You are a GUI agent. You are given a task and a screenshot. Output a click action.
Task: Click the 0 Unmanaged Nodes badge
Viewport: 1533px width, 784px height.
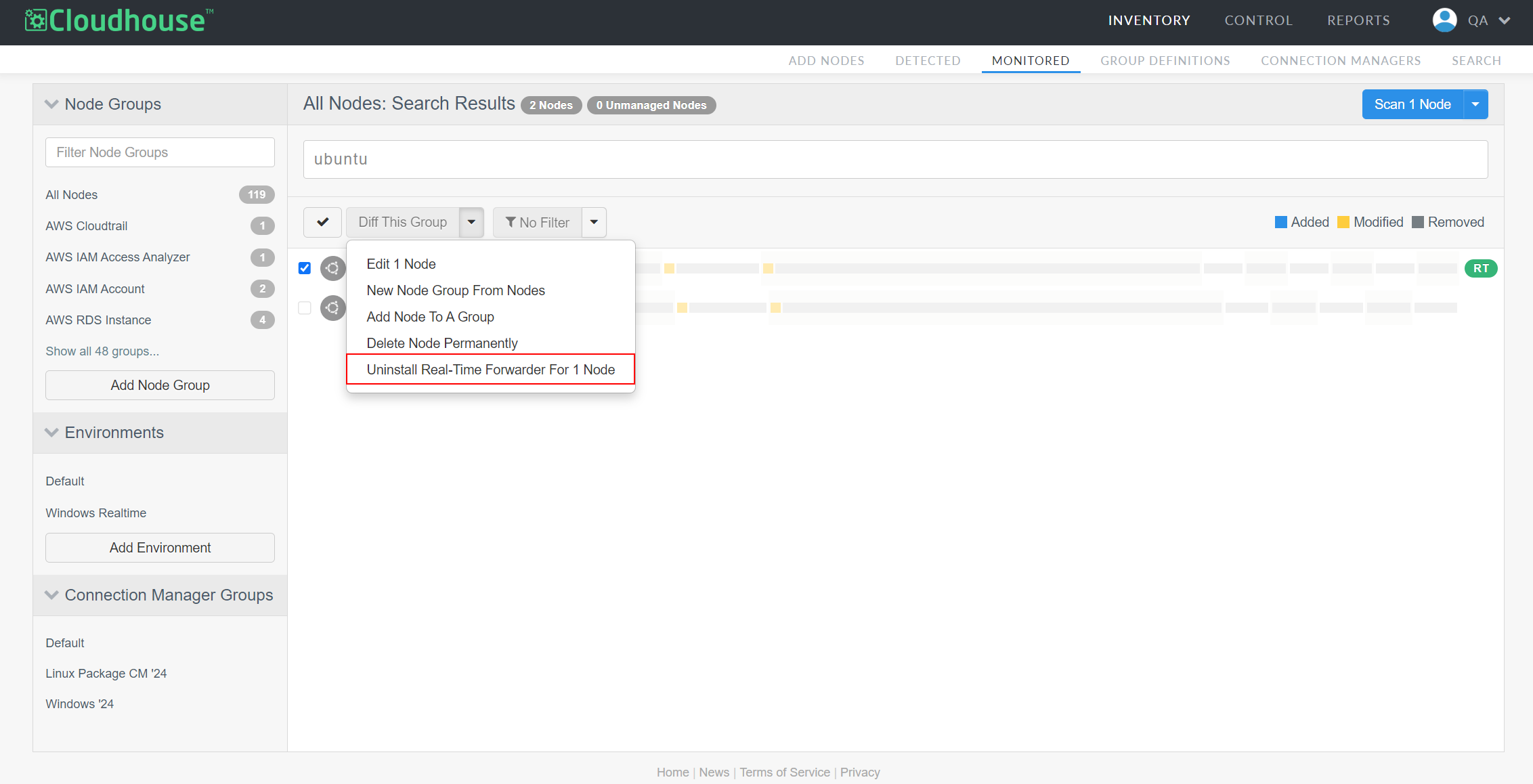click(651, 105)
